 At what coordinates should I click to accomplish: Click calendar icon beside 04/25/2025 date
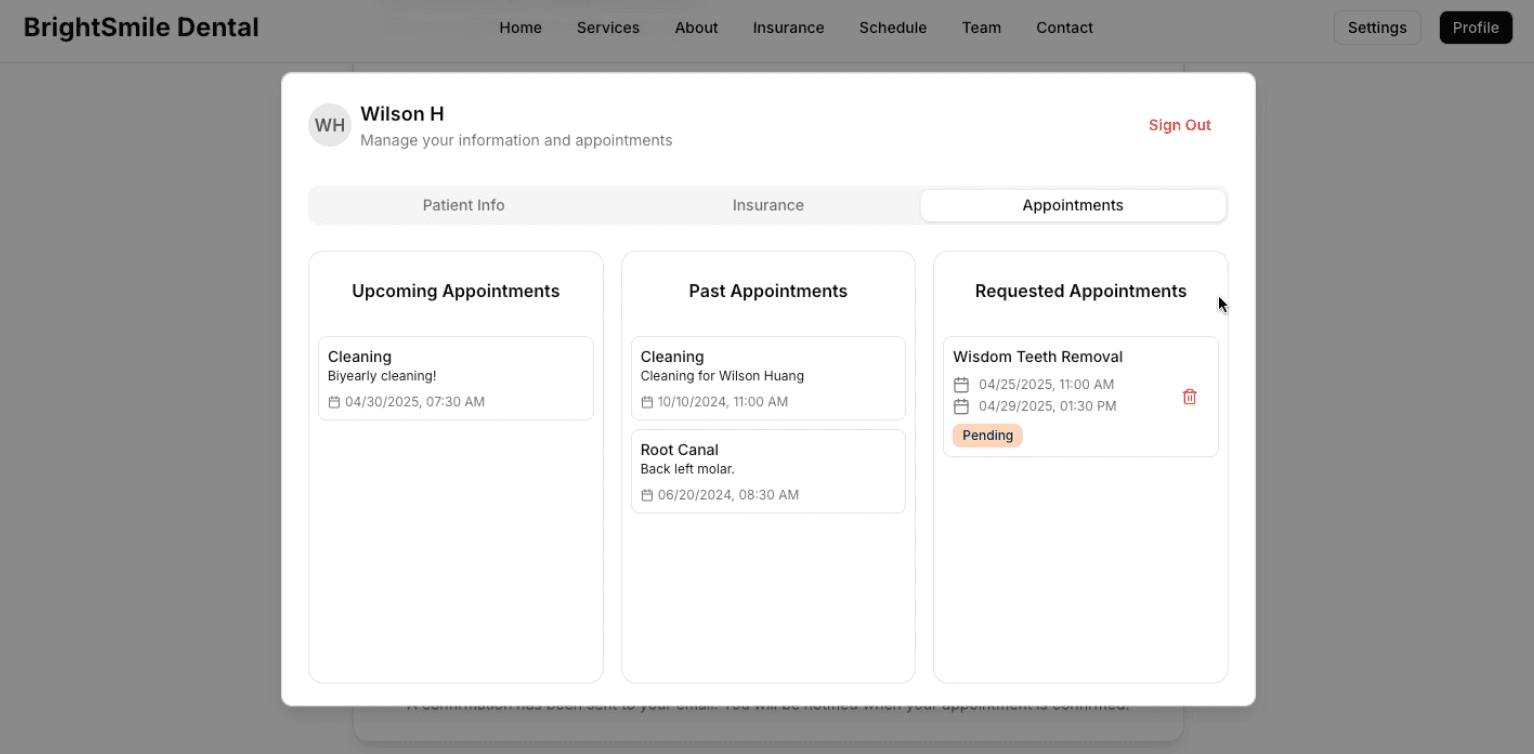[961, 385]
